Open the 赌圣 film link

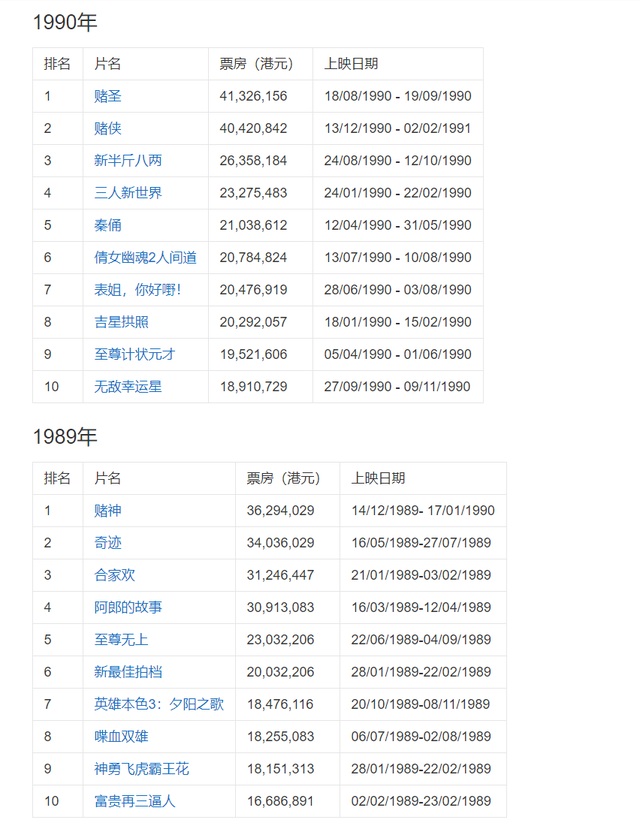point(108,96)
